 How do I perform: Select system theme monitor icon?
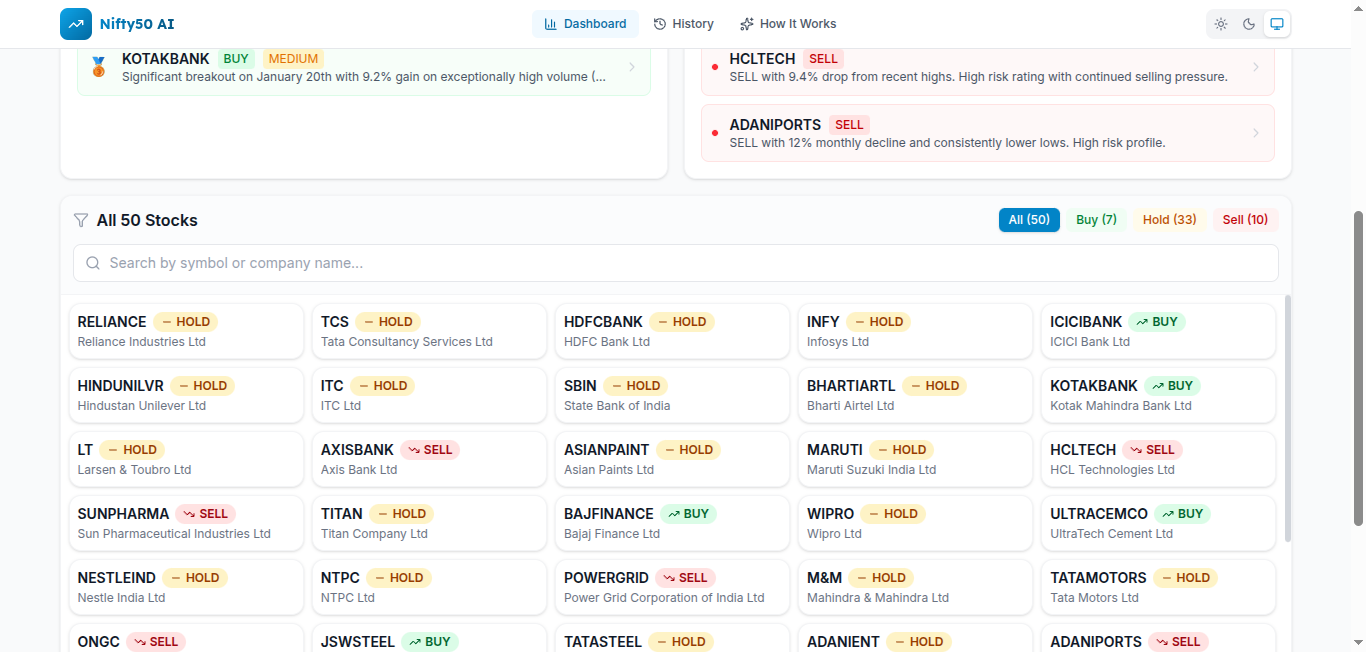pyautogui.click(x=1276, y=24)
